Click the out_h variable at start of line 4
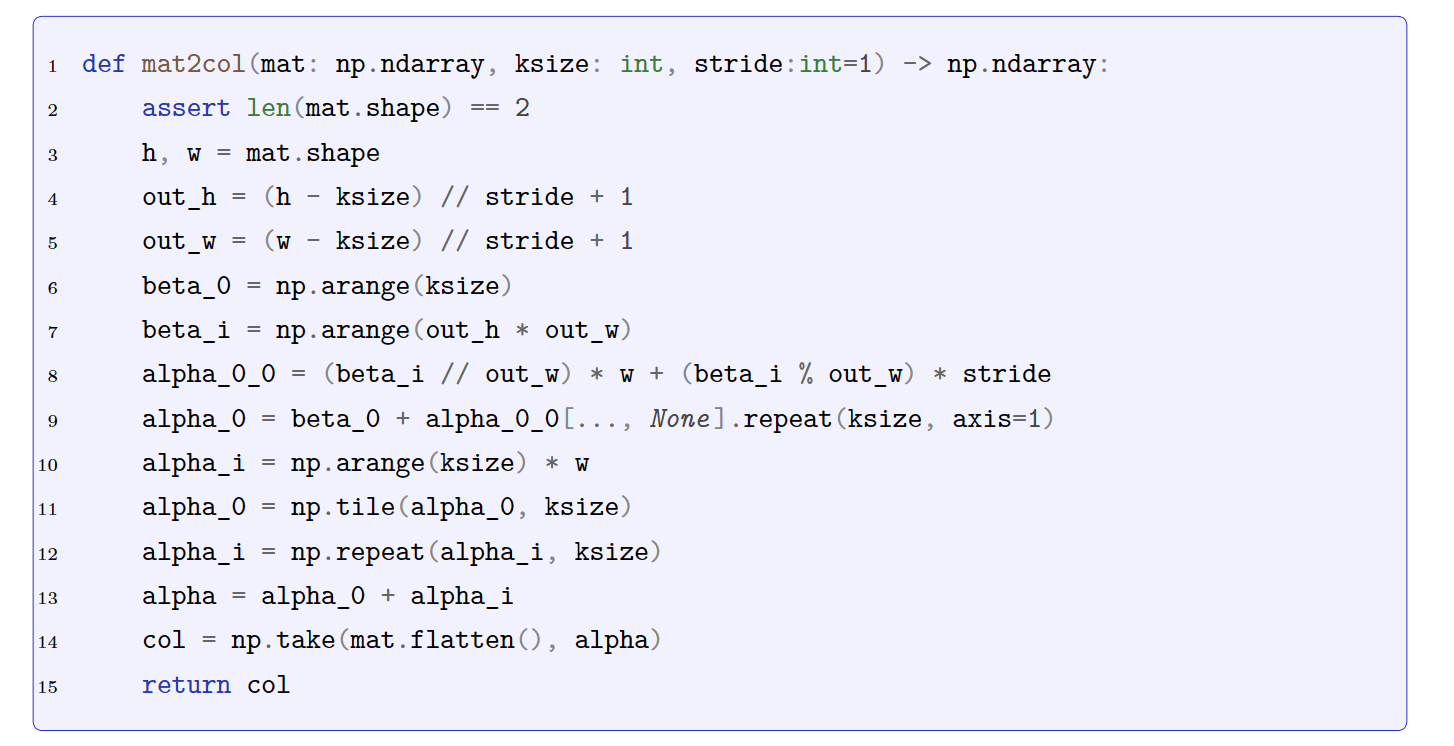This screenshot has width=1454, height=746. (179, 198)
